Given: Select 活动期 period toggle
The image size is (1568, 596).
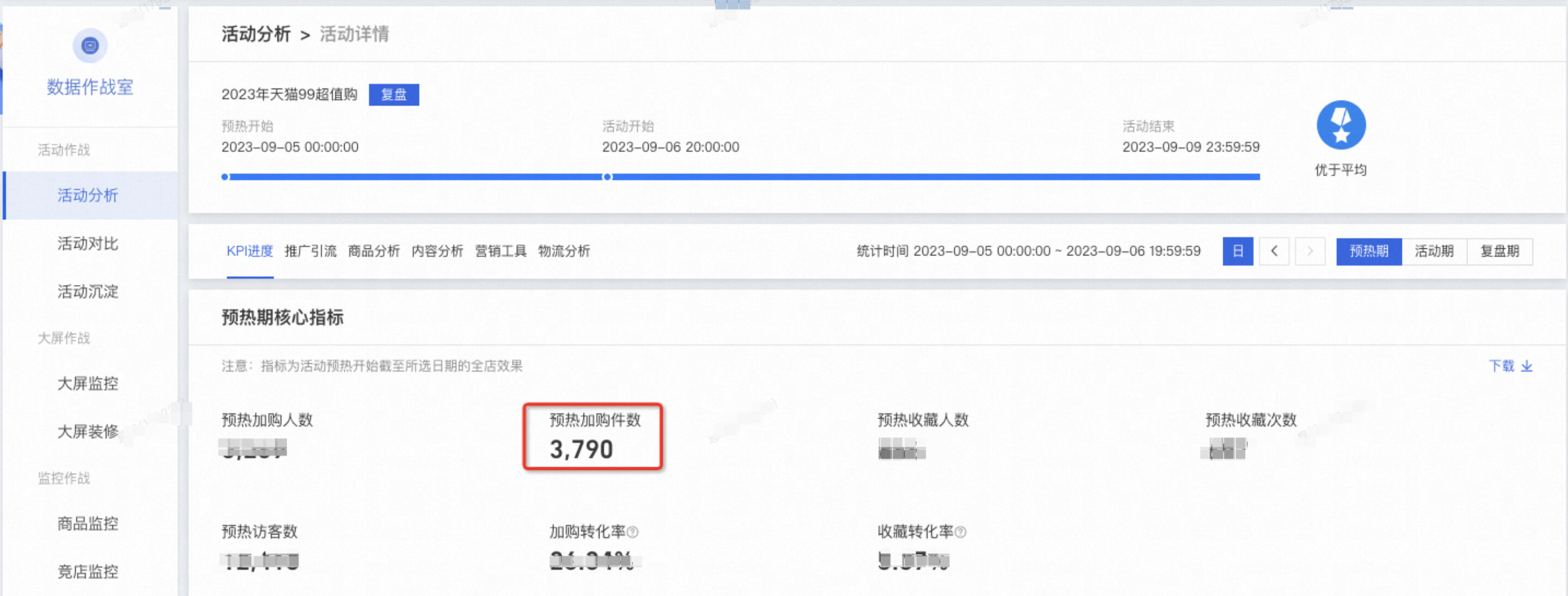Looking at the screenshot, I should pyautogui.click(x=1434, y=251).
